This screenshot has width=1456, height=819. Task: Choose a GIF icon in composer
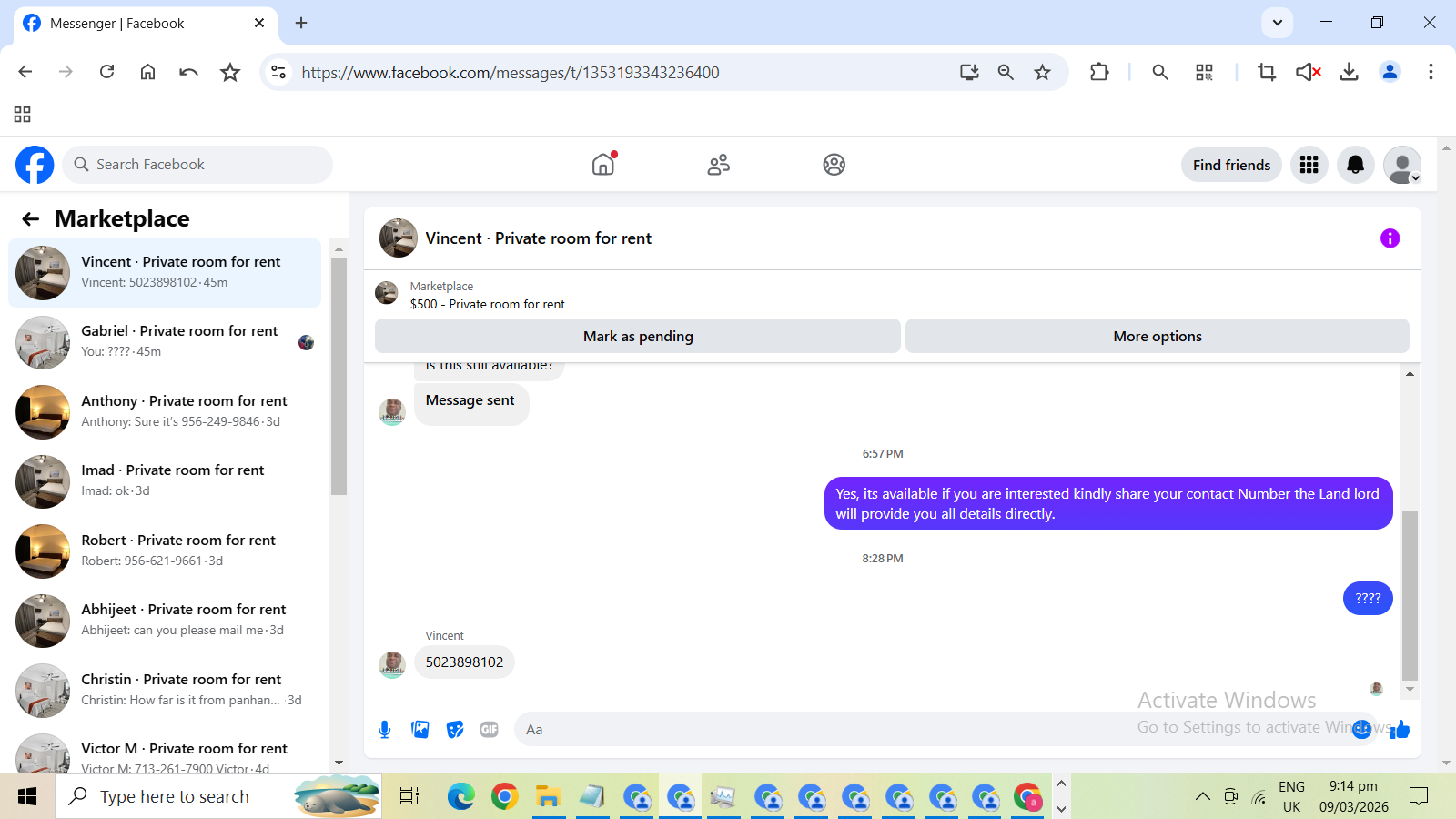[490, 730]
